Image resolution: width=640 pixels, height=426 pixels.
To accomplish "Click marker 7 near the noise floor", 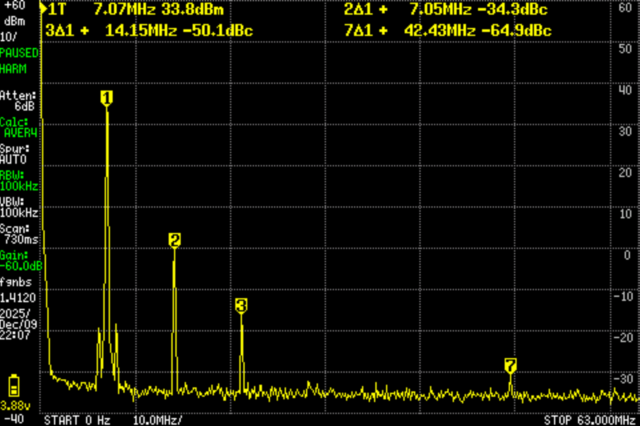I will [510, 367].
